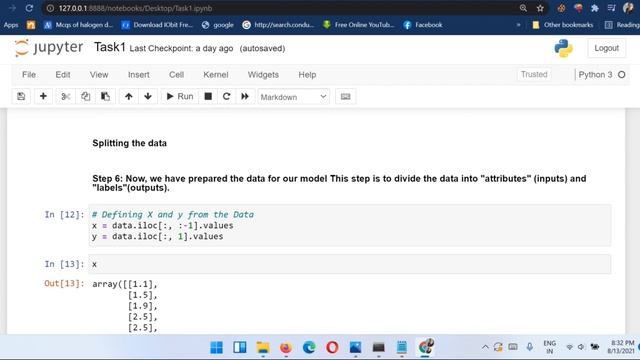The width and height of the screenshot is (640, 360).
Task: Insert cell below with the plus icon
Action: point(43,97)
